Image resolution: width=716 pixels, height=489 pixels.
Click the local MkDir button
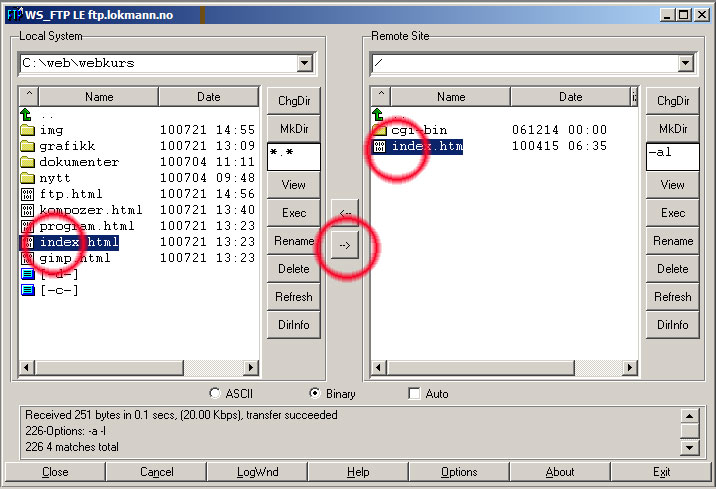pyautogui.click(x=293, y=129)
